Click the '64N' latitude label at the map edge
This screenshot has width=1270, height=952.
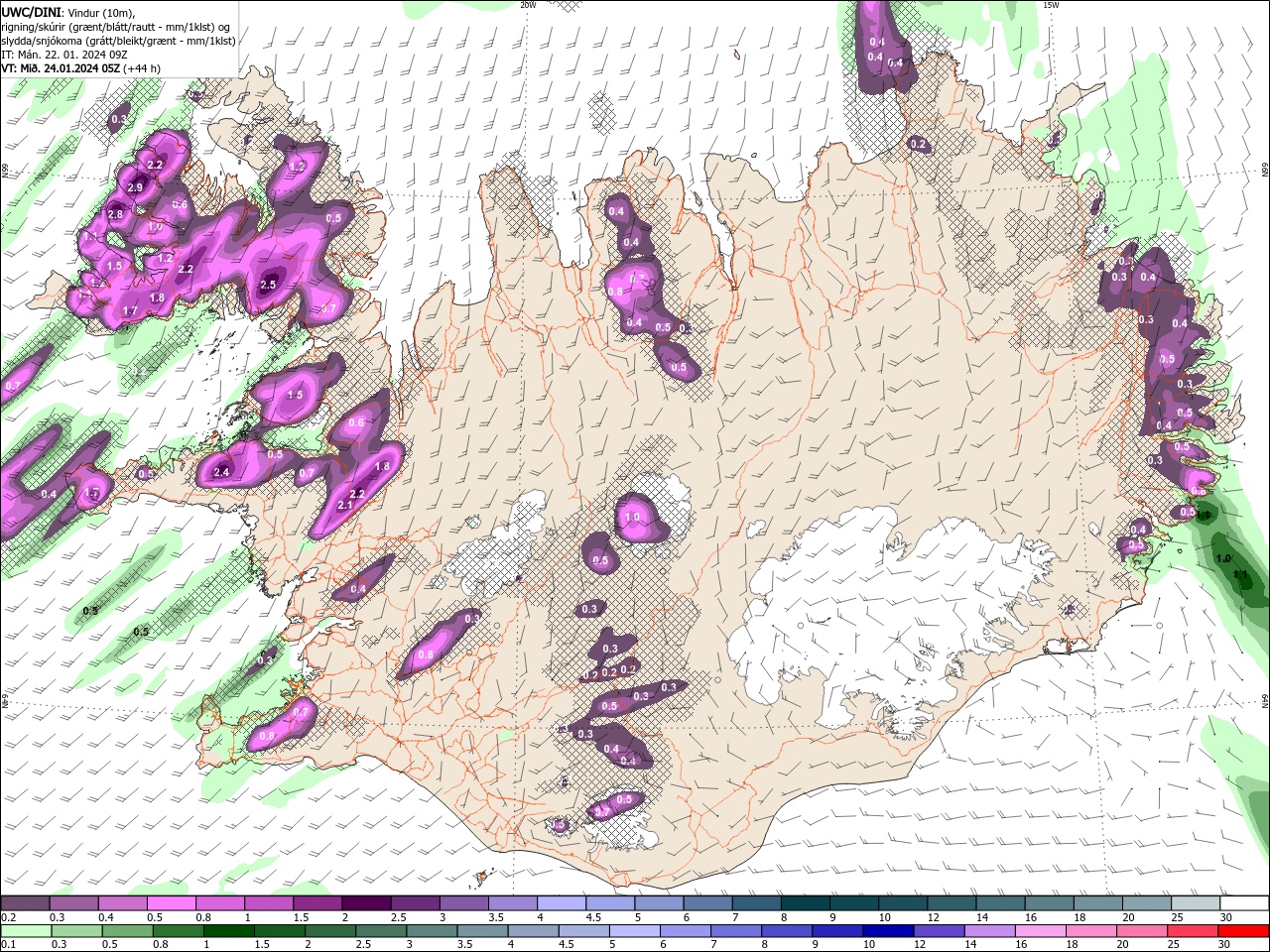(x=1265, y=699)
